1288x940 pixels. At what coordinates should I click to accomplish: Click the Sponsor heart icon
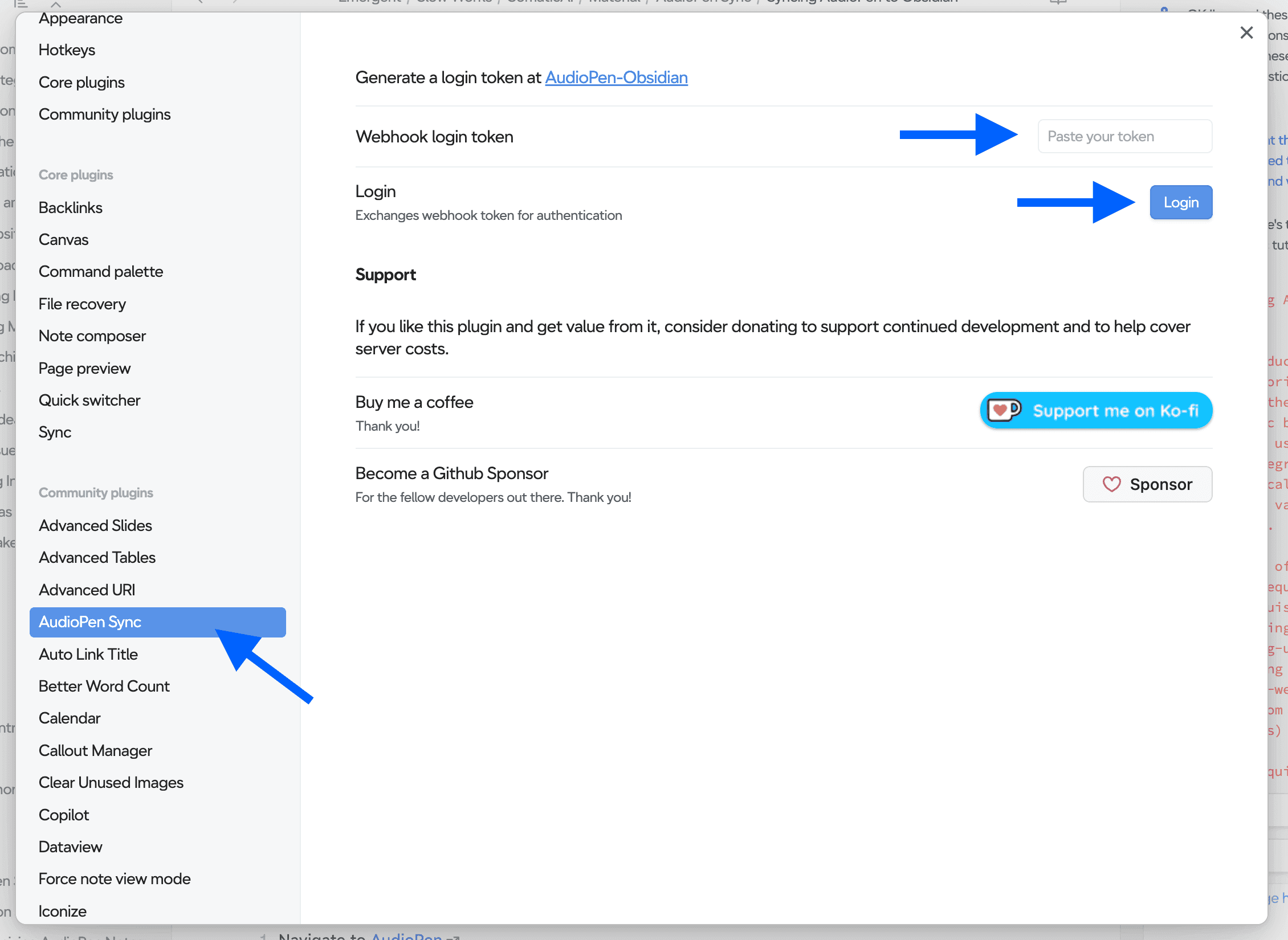tap(1111, 484)
